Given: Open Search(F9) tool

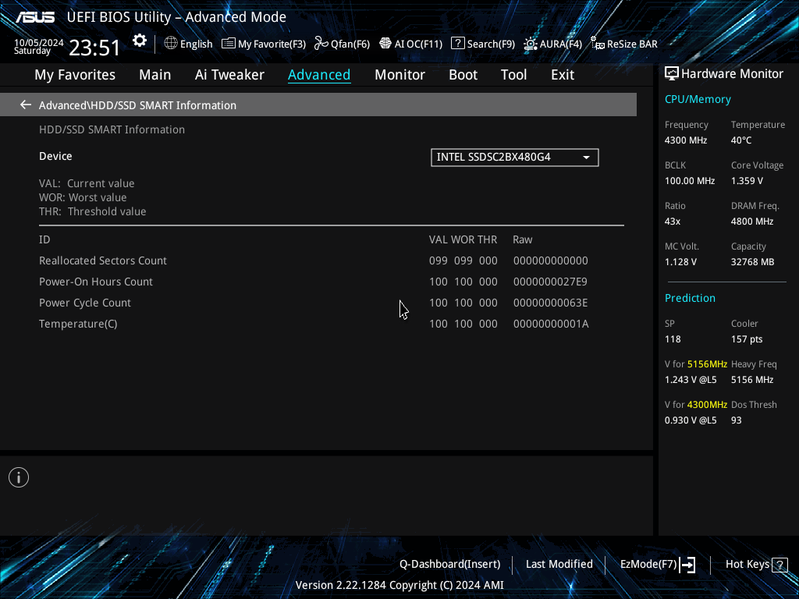Looking at the screenshot, I should 483,44.
